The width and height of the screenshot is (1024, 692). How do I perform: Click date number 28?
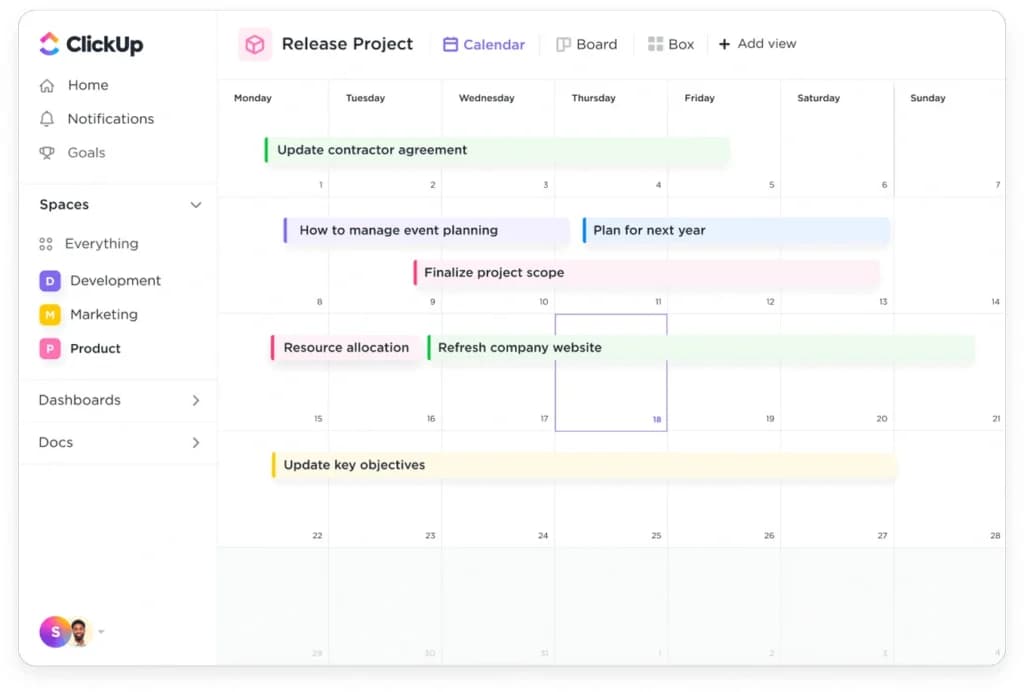(995, 535)
